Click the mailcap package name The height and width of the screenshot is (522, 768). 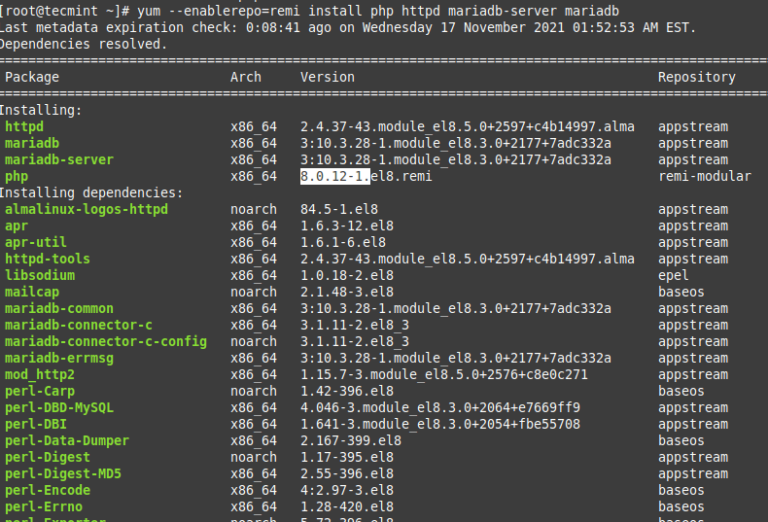click(x=32, y=292)
